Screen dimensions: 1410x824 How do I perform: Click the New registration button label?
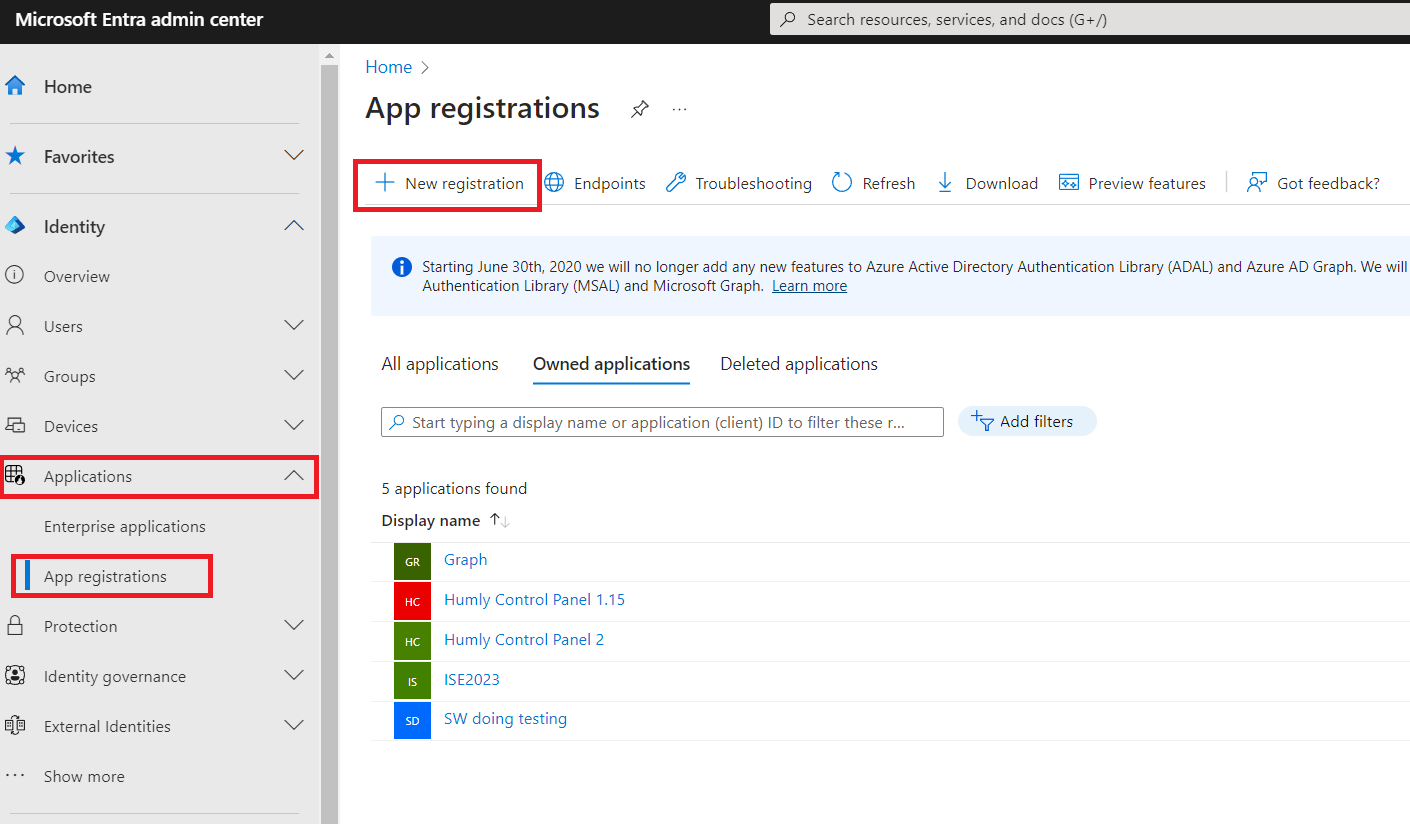464,184
